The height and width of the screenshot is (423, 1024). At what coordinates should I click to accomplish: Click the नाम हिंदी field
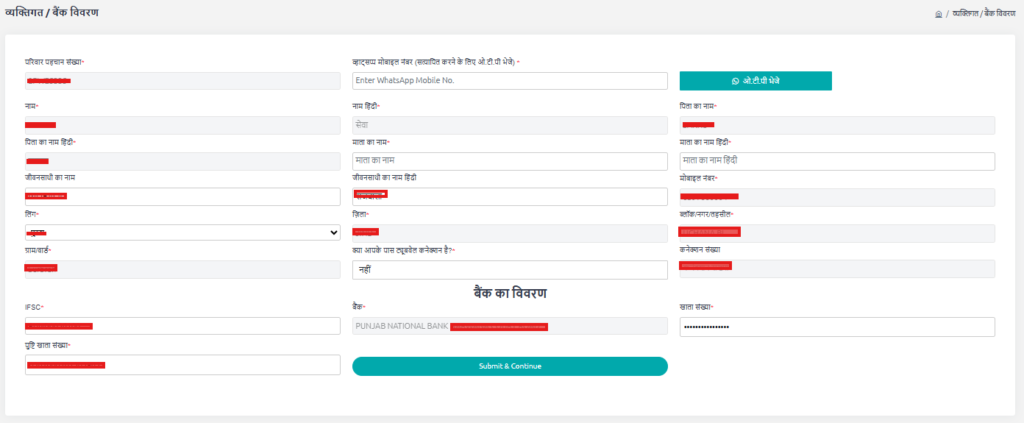(x=509, y=125)
